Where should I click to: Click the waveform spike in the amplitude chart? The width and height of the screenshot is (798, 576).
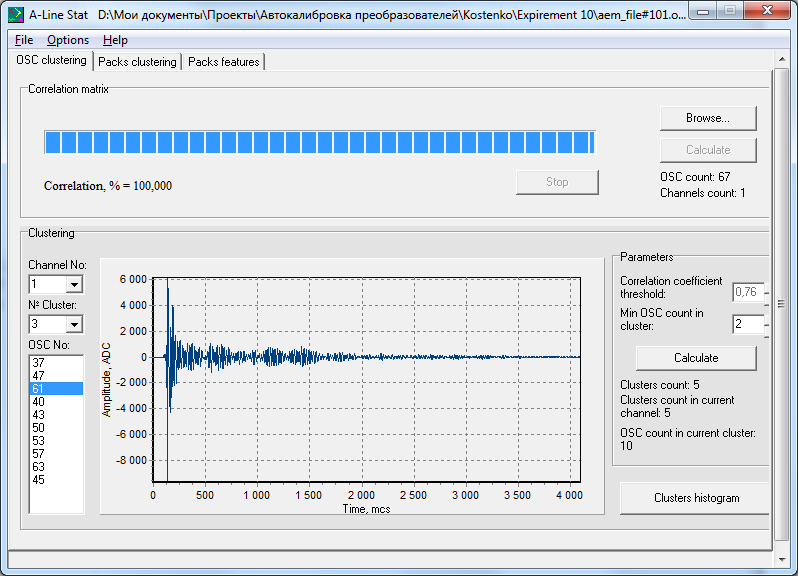[168, 379]
